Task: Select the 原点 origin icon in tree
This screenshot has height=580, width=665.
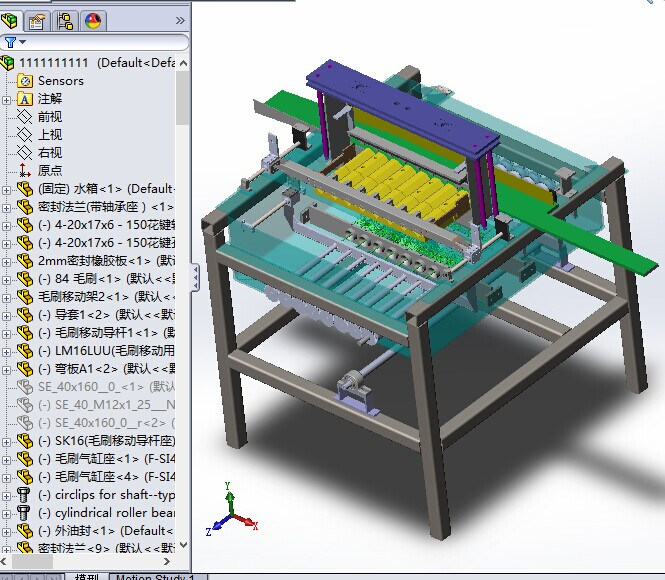Action: (25, 171)
